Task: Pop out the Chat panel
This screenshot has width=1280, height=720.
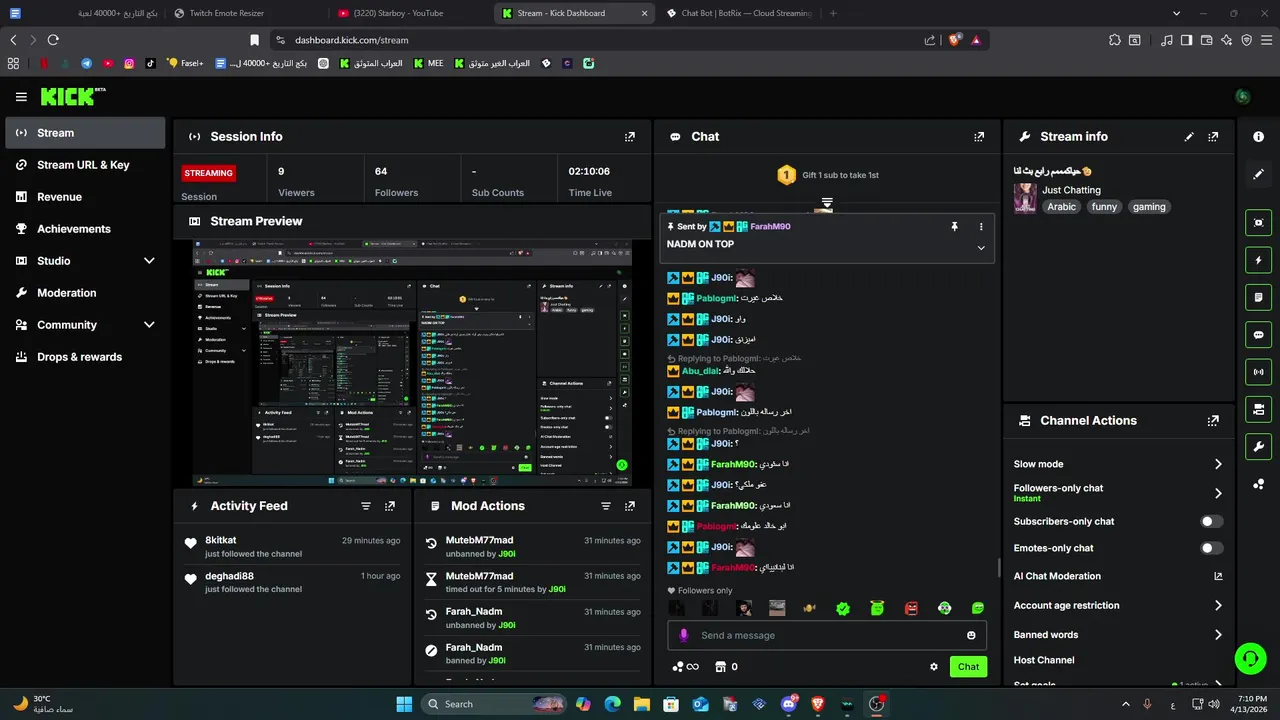Action: pos(979,137)
